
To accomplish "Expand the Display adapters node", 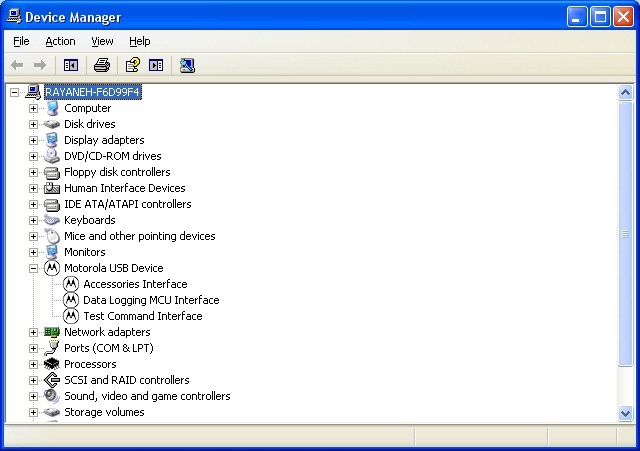I will coord(33,140).
